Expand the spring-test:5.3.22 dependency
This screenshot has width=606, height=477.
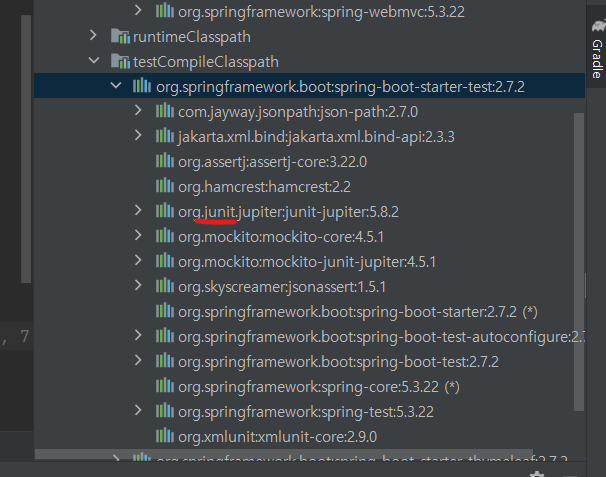[138, 410]
